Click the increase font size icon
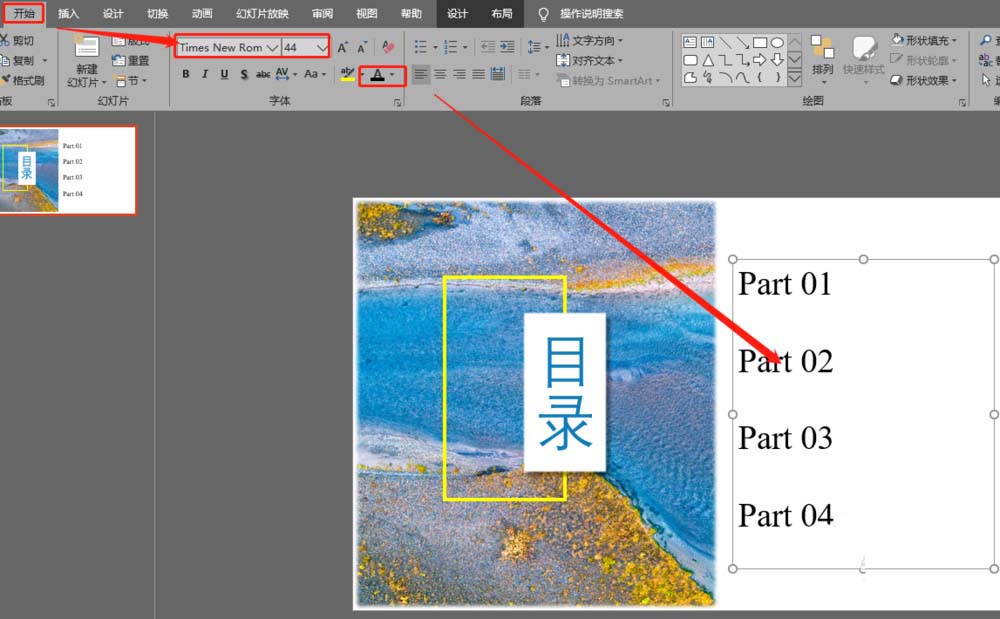1000x619 pixels. tap(342, 47)
